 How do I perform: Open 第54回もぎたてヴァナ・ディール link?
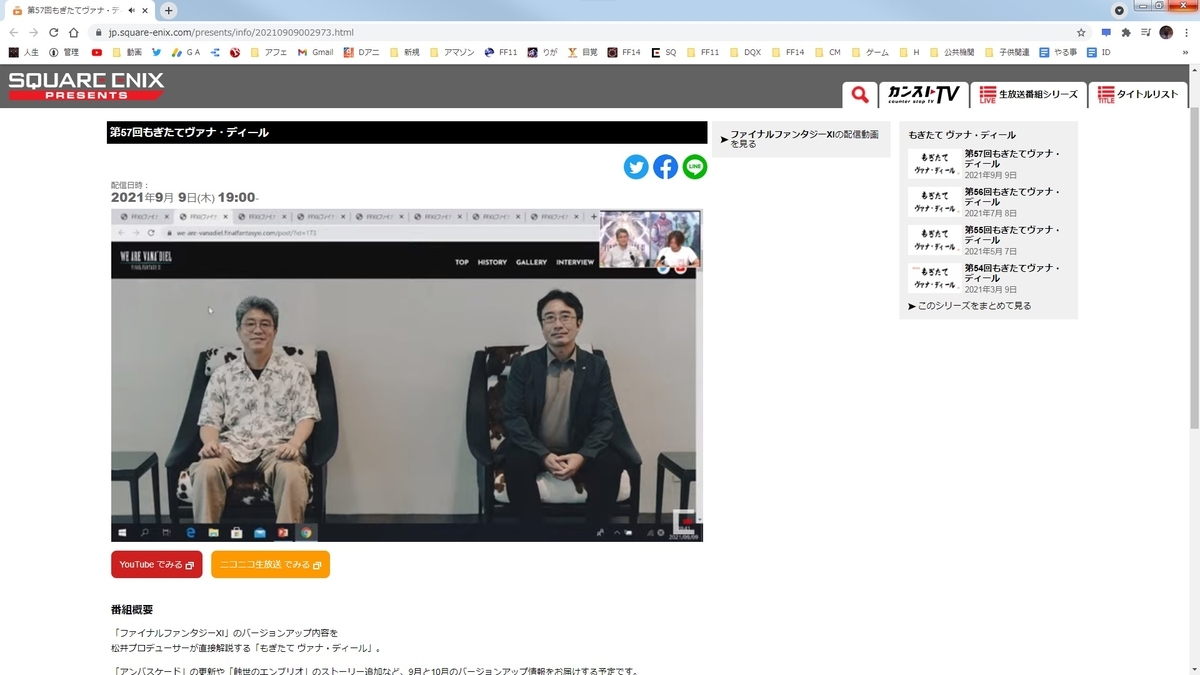[x=1012, y=273]
